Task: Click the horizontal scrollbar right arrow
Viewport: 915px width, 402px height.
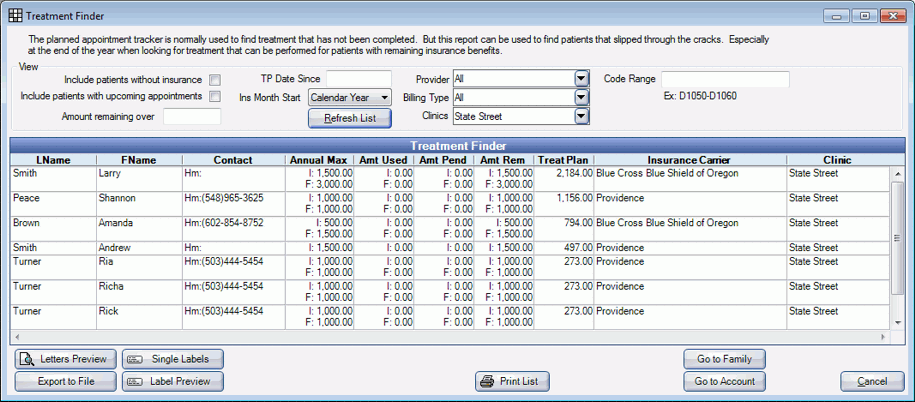Action: coord(883,337)
